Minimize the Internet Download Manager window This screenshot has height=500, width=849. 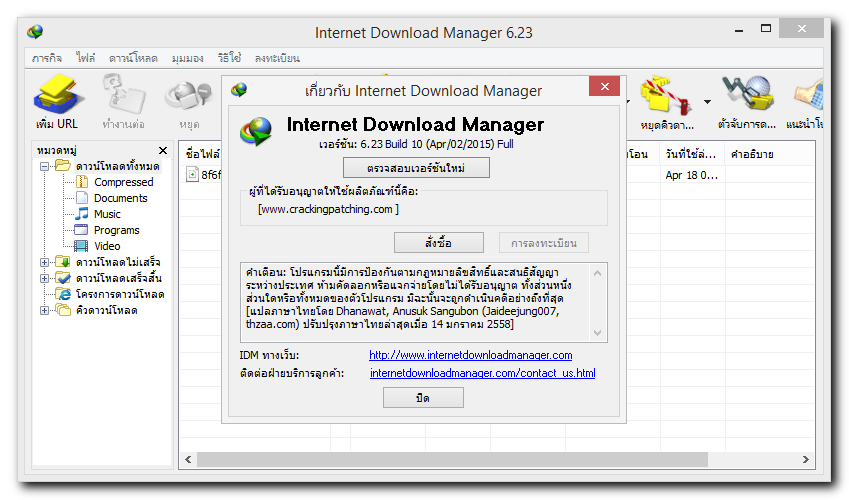[x=739, y=29]
